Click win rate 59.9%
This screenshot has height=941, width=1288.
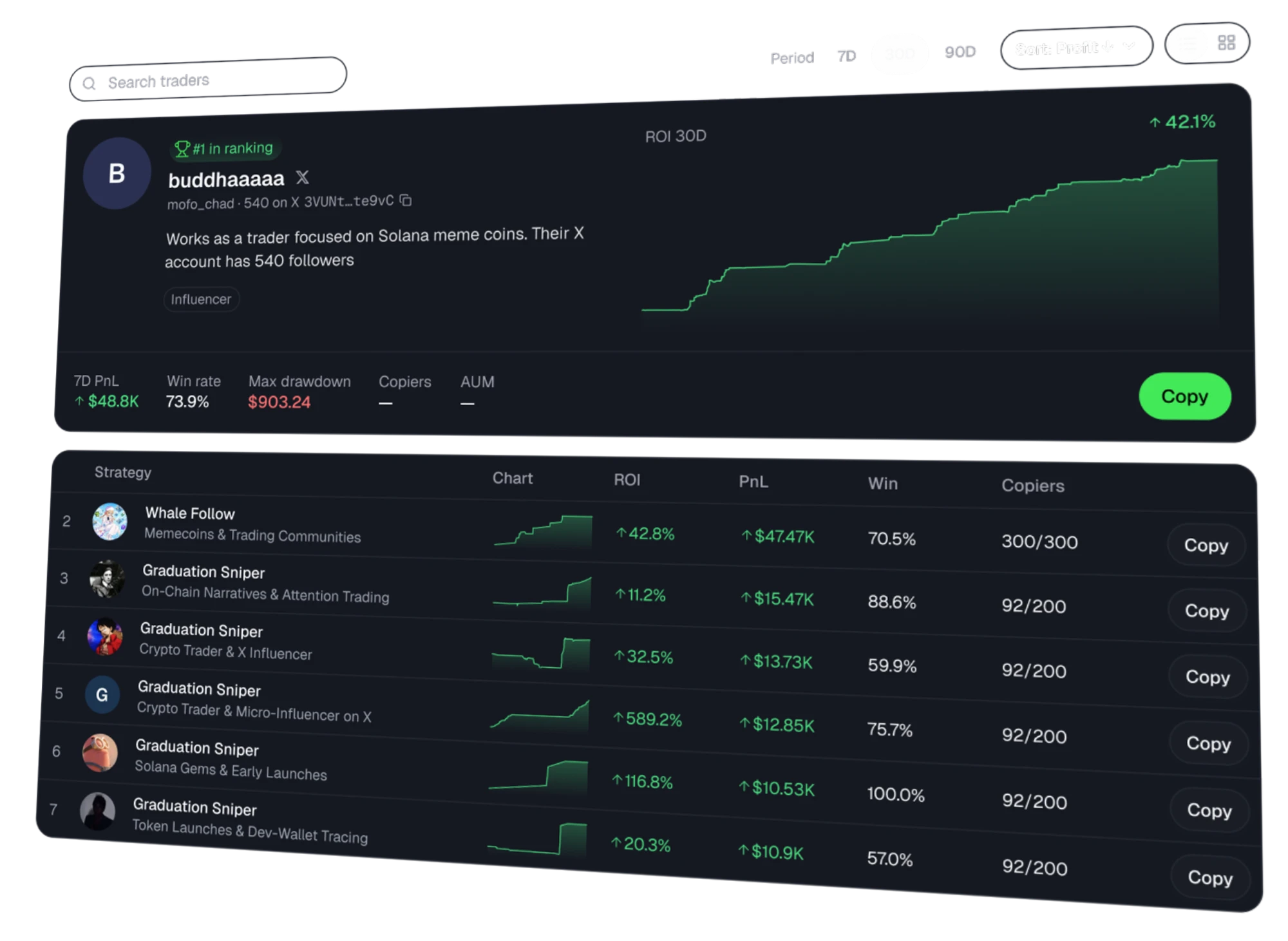pos(891,665)
